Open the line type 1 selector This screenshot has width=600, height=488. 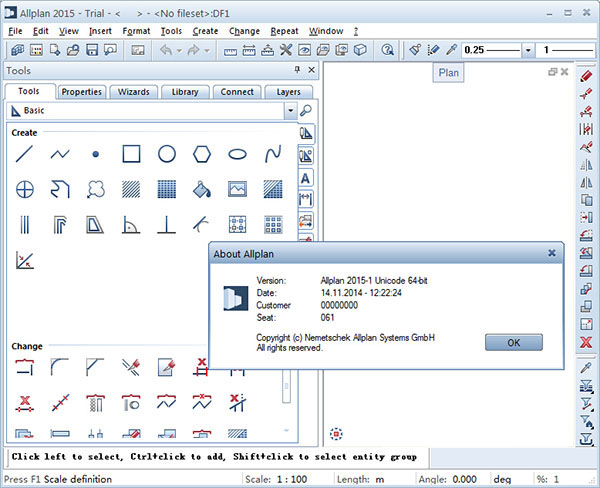pyautogui.click(x=566, y=50)
